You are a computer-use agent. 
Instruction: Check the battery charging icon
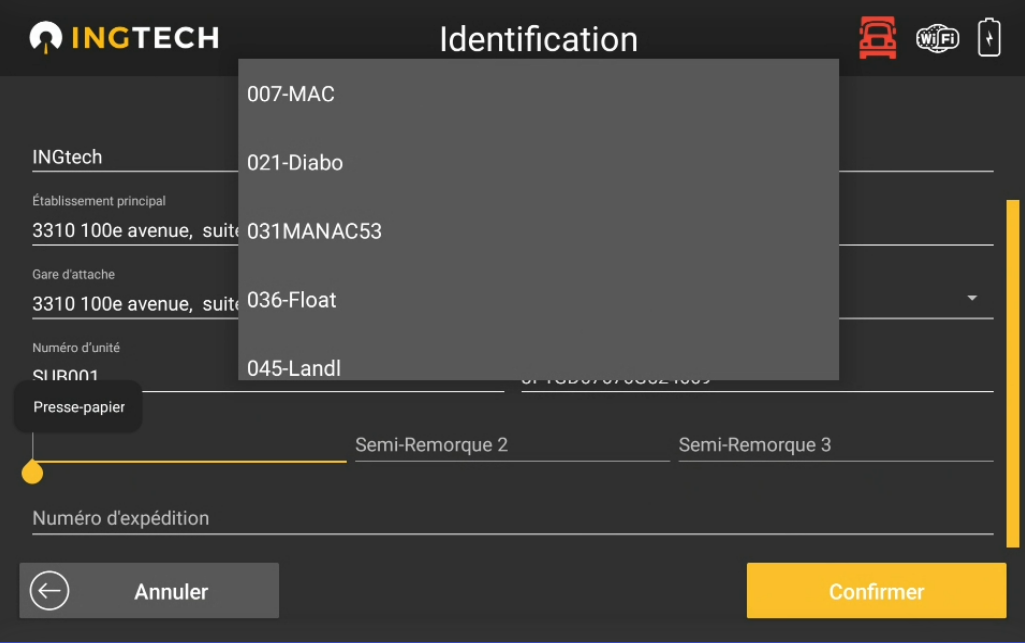point(988,38)
